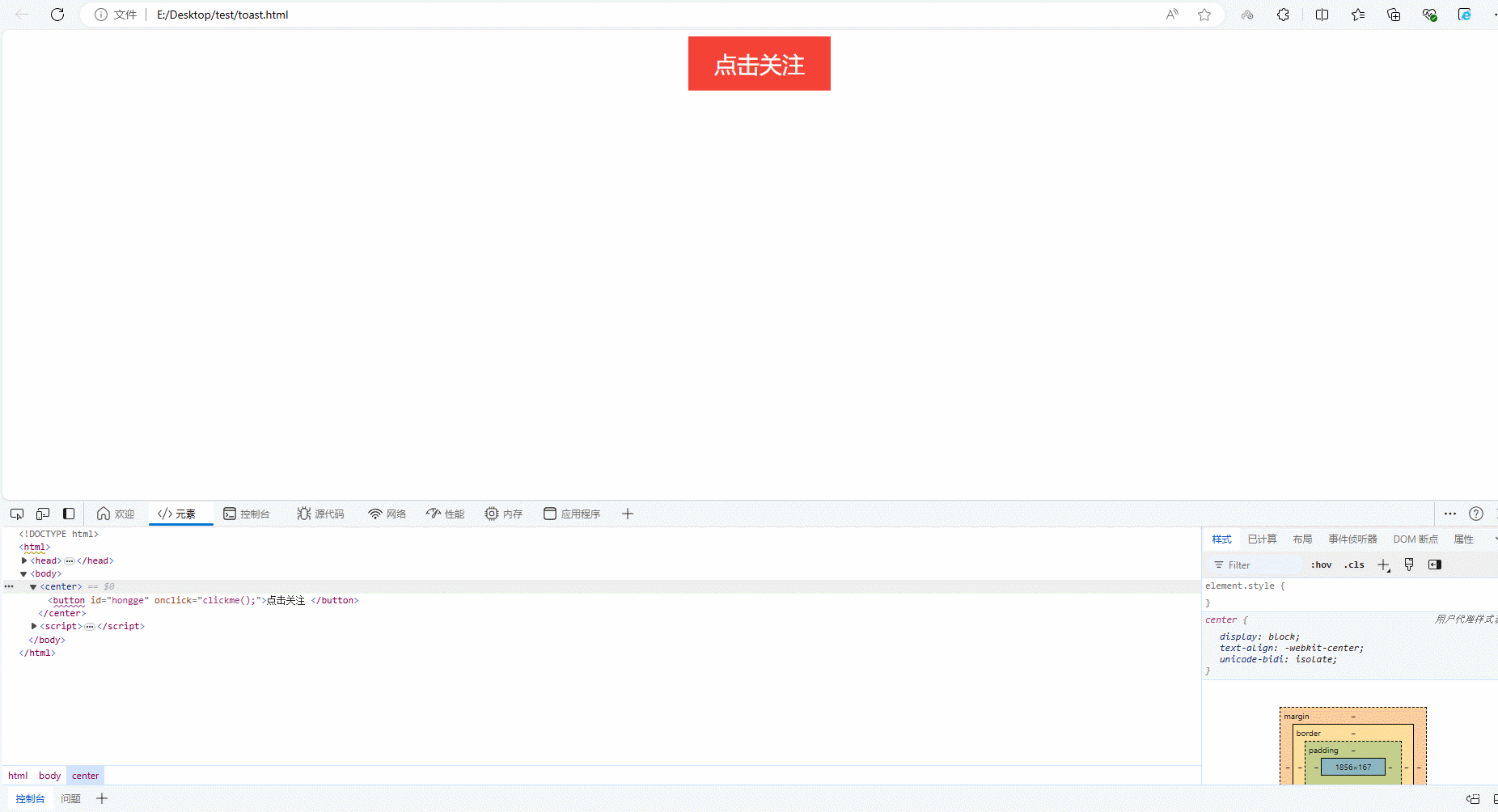Open the 欢迎 DevTools tab

[116, 514]
